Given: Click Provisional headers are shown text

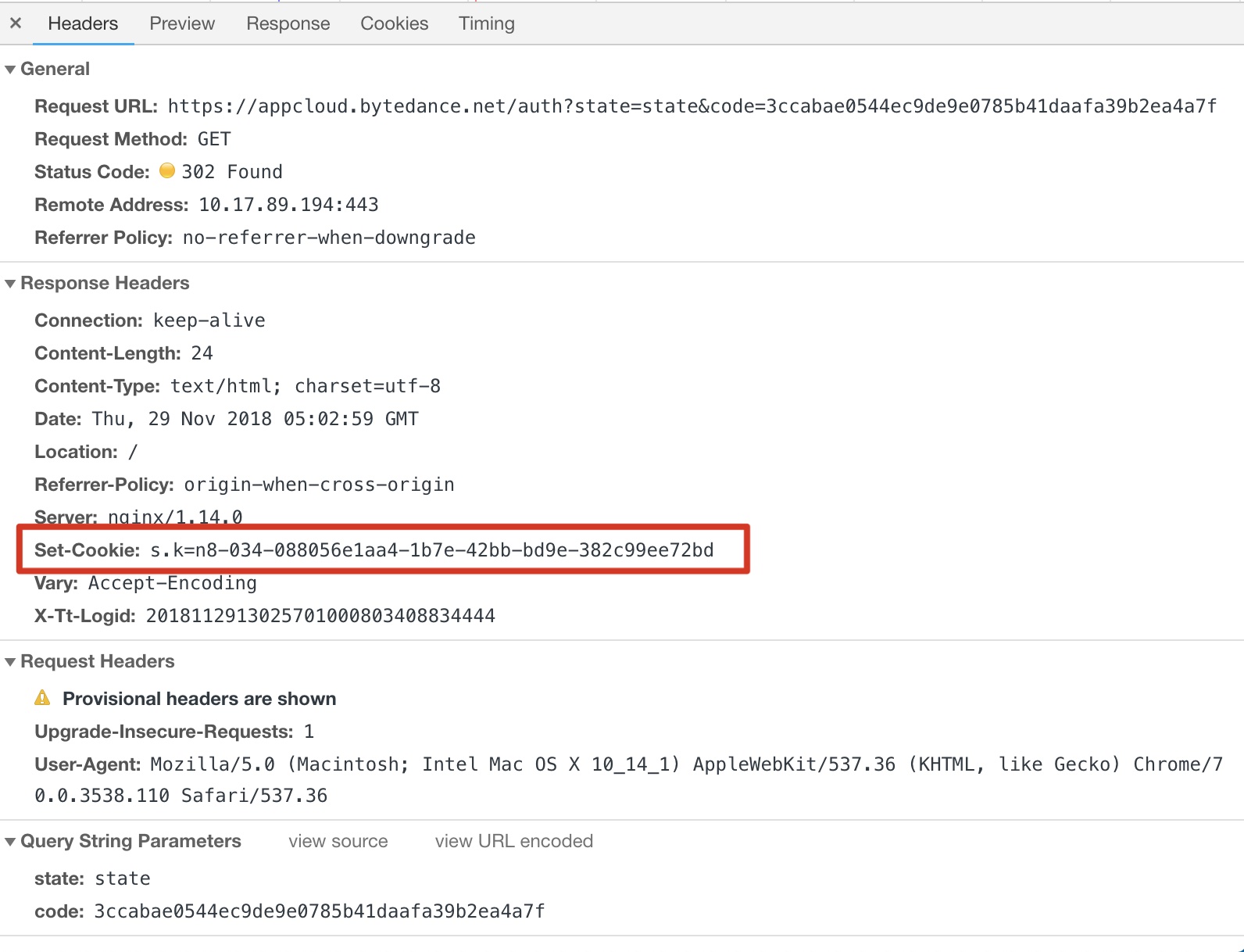Looking at the screenshot, I should coord(199,699).
